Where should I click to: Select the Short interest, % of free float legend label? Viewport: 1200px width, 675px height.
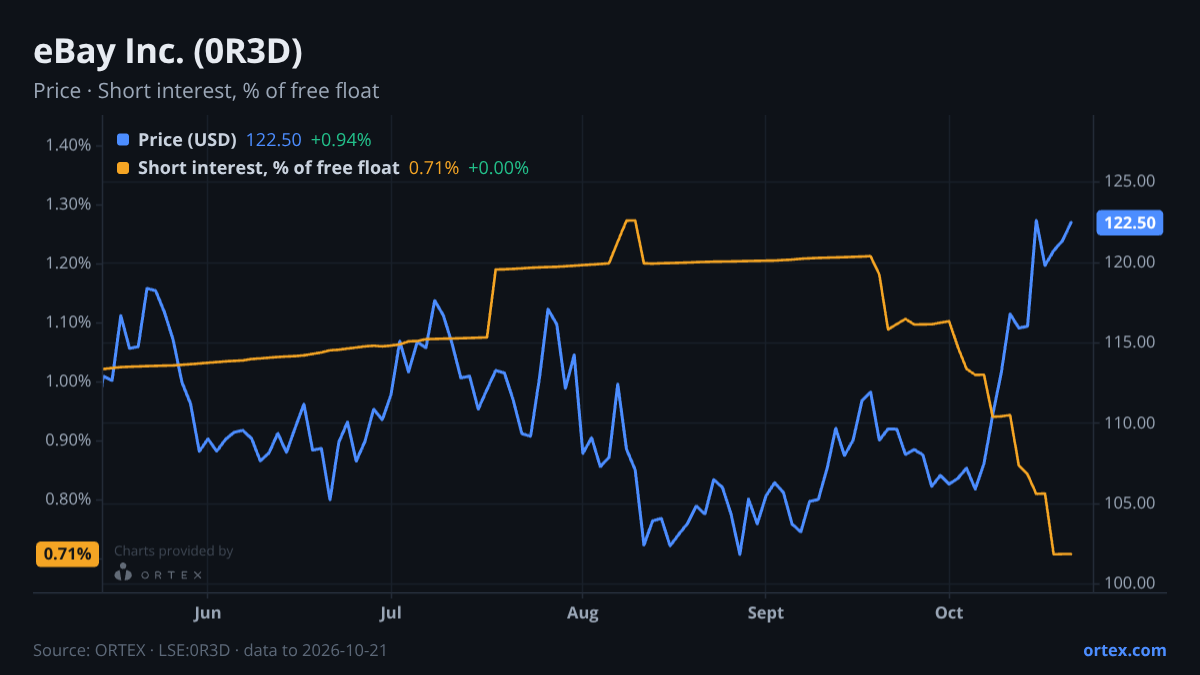pyautogui.click(x=268, y=168)
